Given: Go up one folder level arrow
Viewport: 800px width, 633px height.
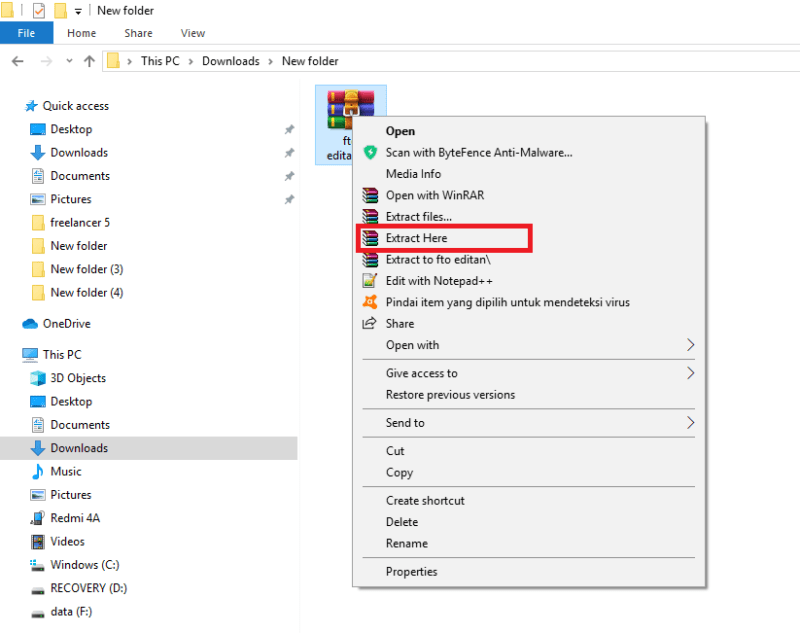Looking at the screenshot, I should pyautogui.click(x=89, y=61).
